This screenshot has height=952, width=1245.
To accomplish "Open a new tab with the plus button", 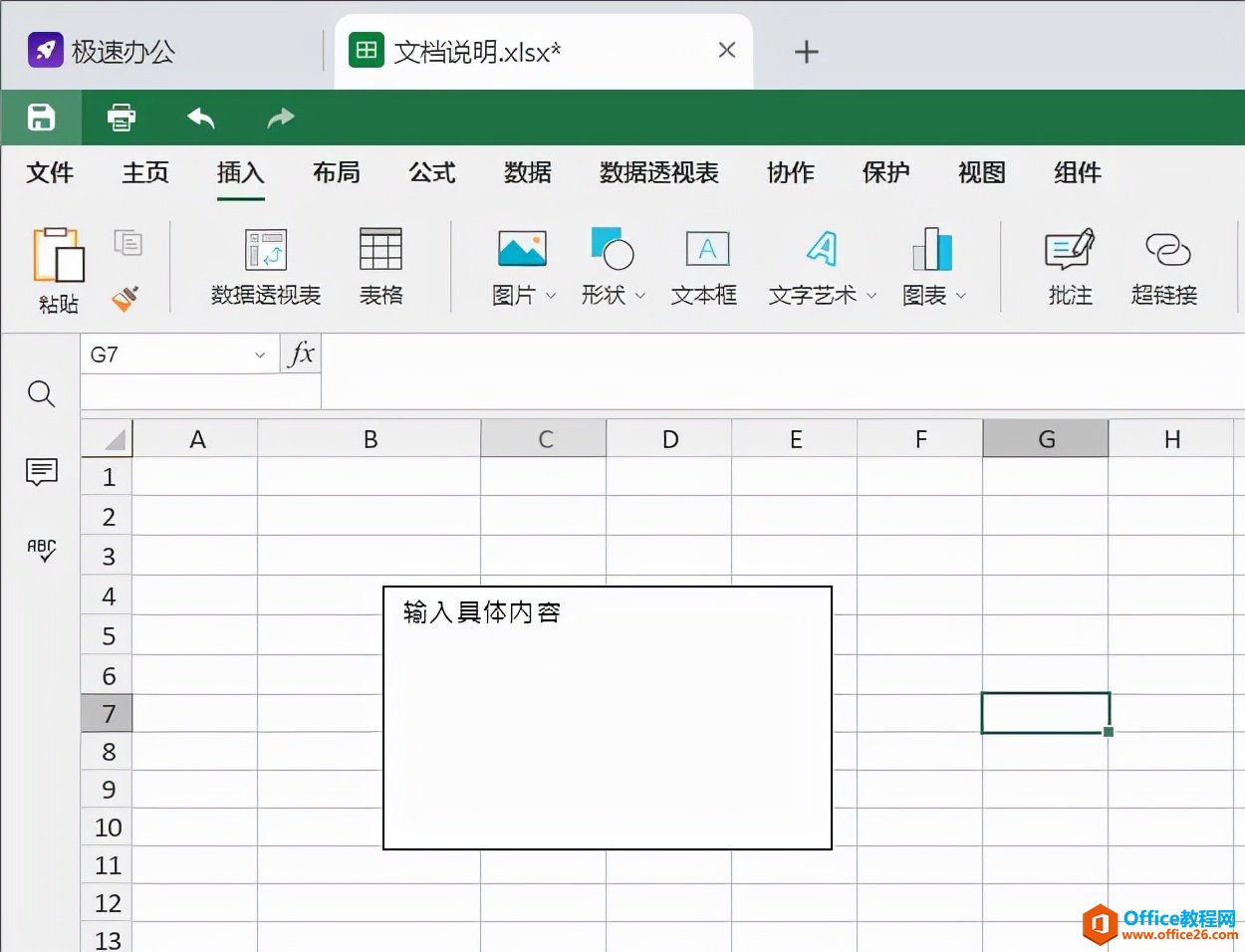I will [805, 51].
